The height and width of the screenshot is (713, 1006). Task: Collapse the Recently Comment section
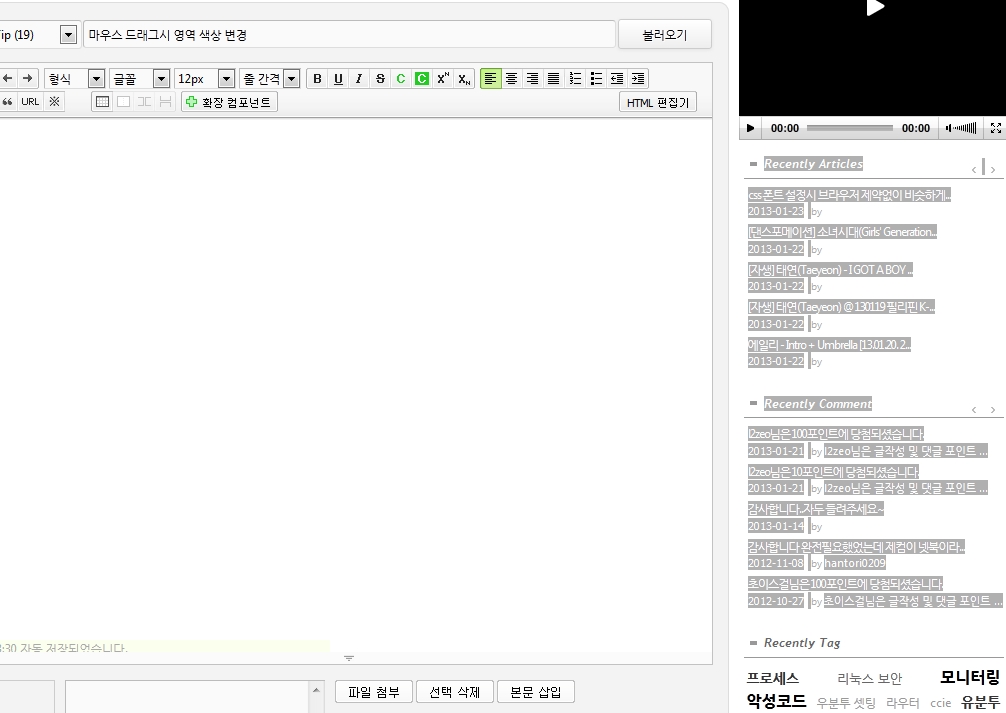point(753,404)
